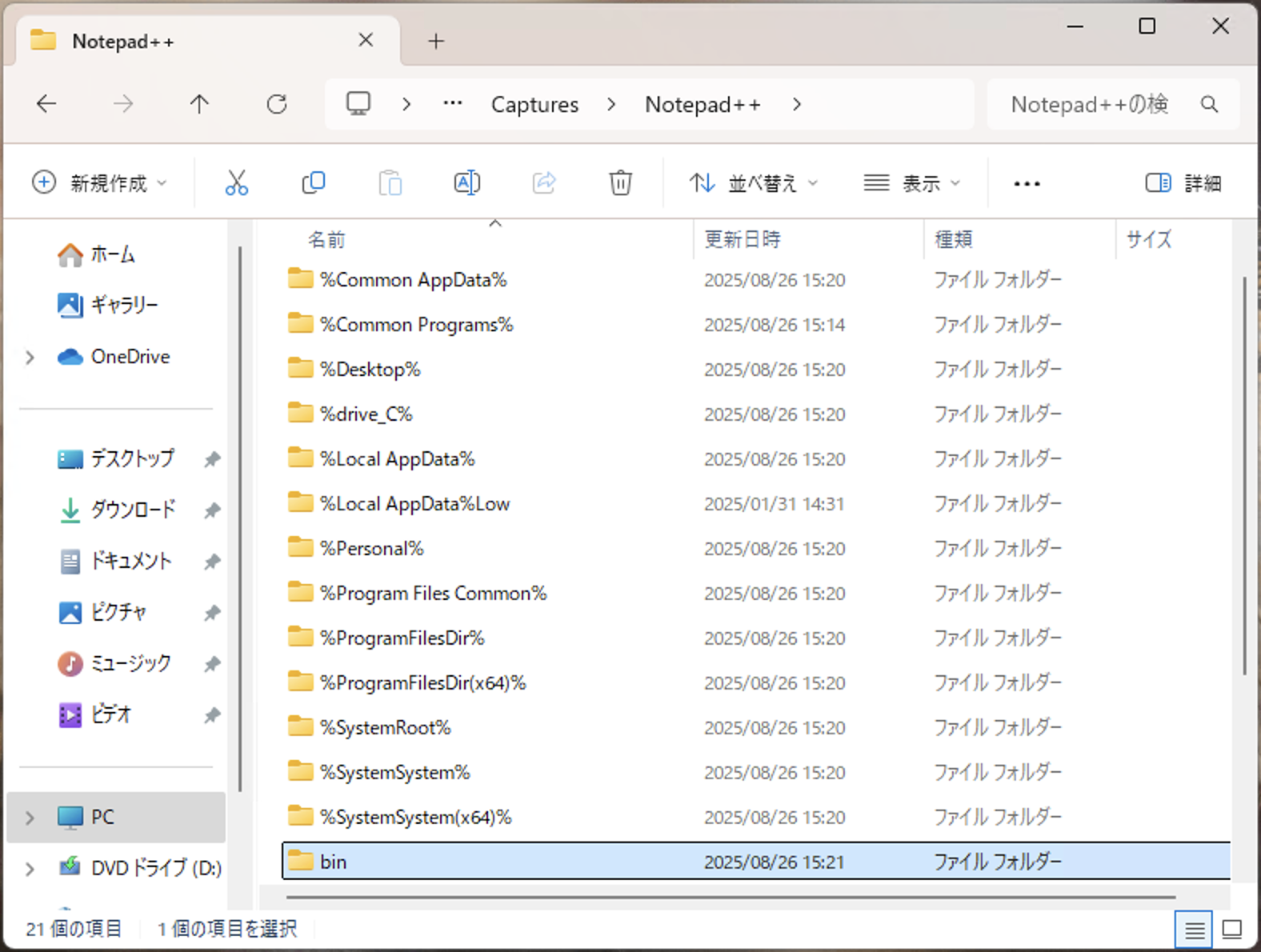Screen dimensions: 1261x952
Task: Open the see more ellipsis menu
Action: point(1027,183)
